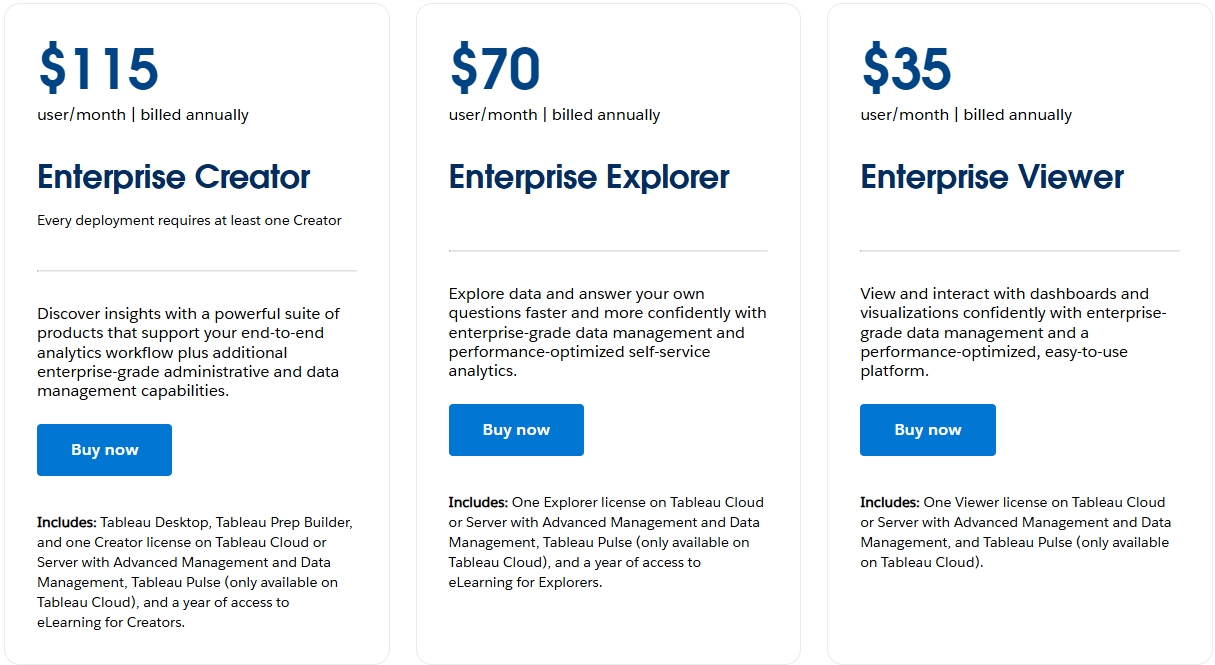Click billing terms text under $35
Viewport: 1215px width, 665px height.
click(966, 115)
